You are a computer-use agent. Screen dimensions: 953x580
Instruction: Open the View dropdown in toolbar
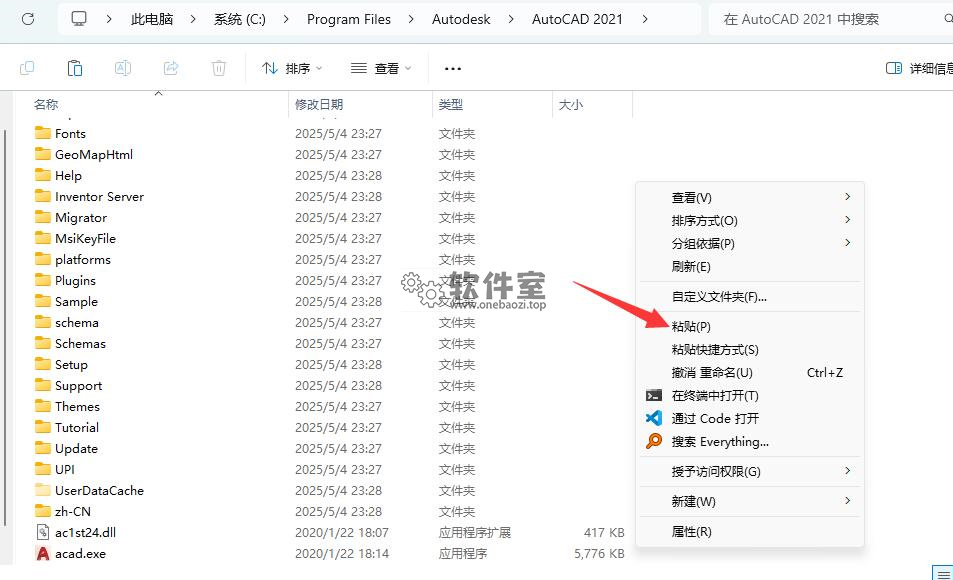pyautogui.click(x=382, y=69)
